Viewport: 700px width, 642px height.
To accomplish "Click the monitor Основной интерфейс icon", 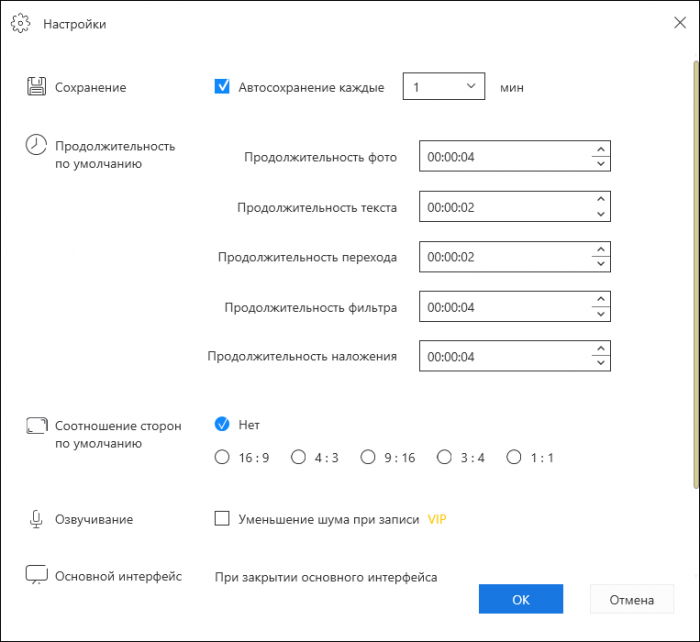I will 37,576.
